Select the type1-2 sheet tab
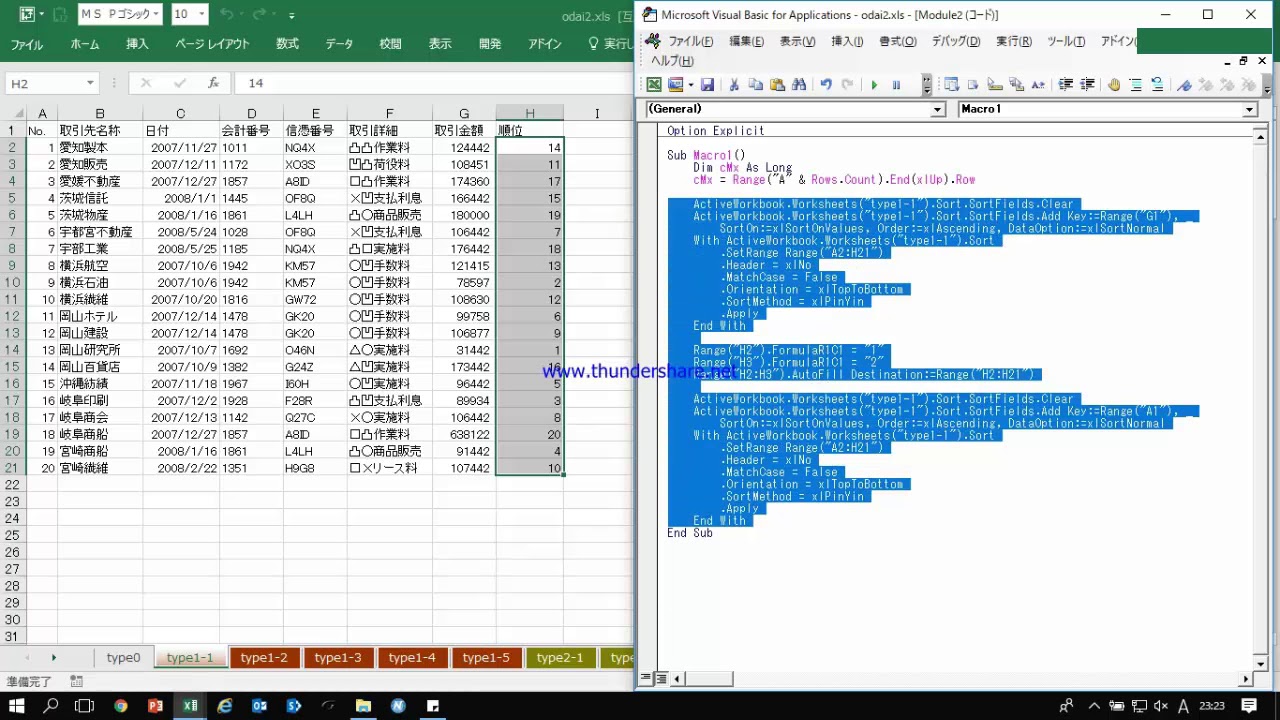This screenshot has height=720, width=1280. [264, 657]
